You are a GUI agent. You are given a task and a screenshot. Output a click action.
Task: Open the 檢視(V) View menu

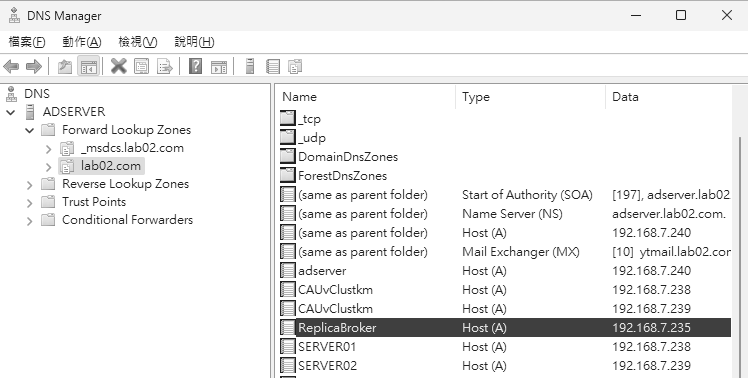pos(137,42)
